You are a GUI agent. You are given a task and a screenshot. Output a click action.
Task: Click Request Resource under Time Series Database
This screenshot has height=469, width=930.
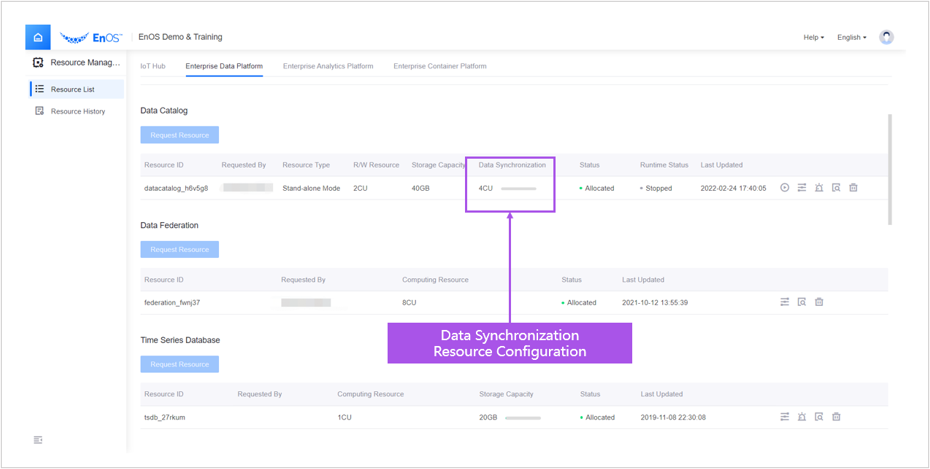179,364
